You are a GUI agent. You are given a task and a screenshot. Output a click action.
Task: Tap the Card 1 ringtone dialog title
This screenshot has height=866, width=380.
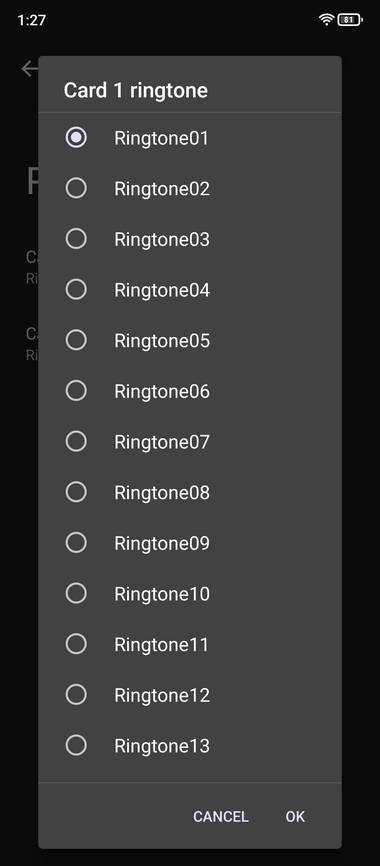click(x=136, y=90)
